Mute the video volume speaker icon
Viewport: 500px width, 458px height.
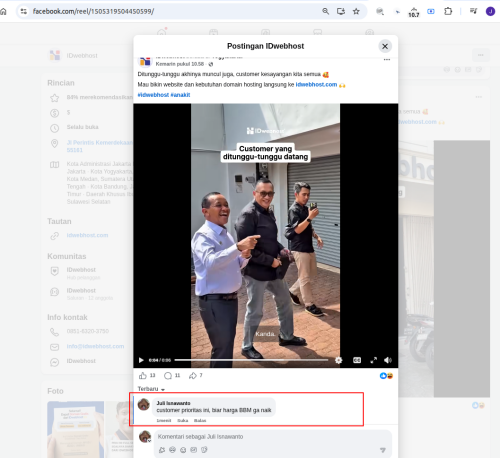pos(388,360)
